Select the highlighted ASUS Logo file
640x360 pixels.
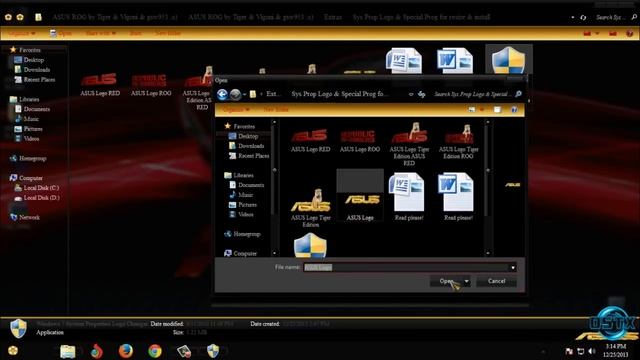[x=360, y=196]
